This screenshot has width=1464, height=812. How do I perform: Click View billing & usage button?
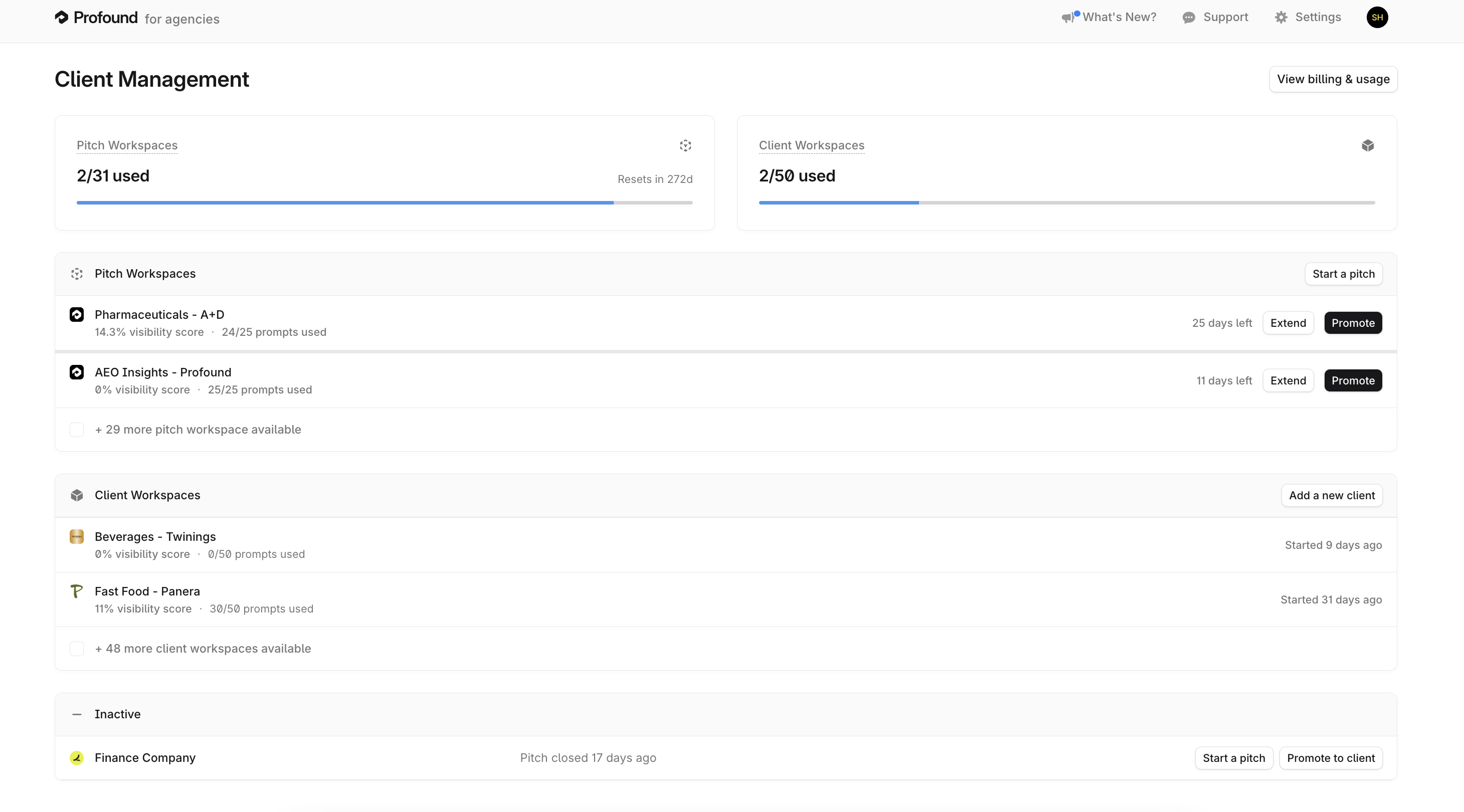(x=1333, y=79)
